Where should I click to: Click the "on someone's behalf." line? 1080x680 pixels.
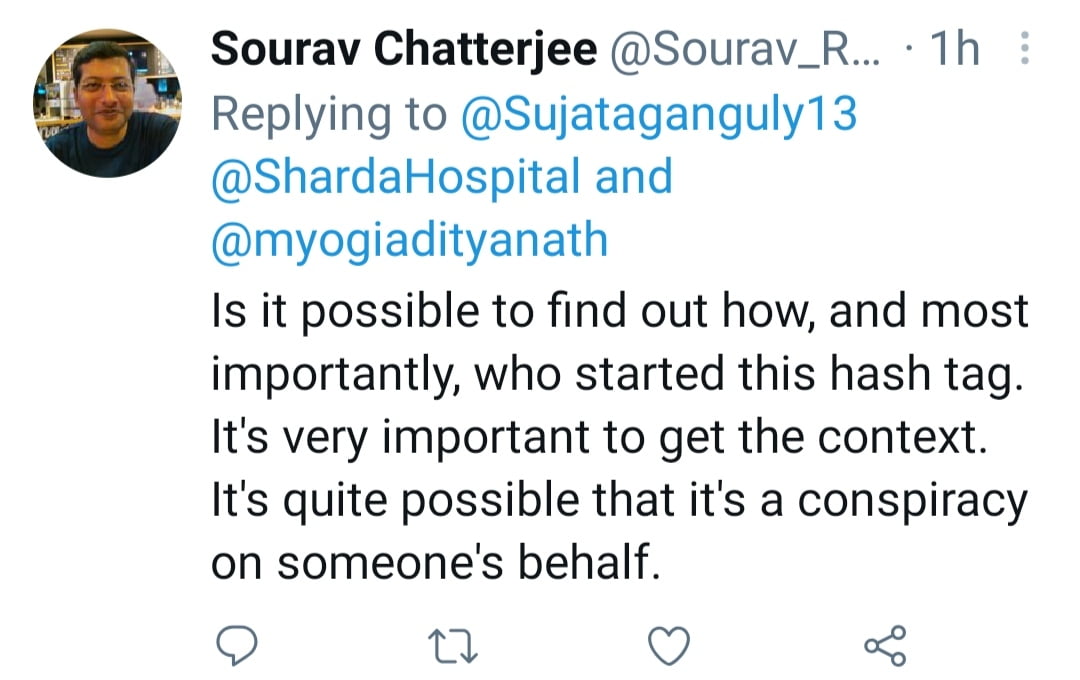[437, 563]
